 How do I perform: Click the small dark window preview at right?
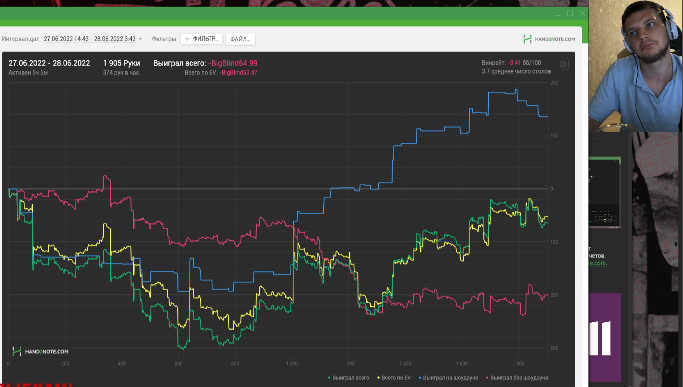pos(605,192)
